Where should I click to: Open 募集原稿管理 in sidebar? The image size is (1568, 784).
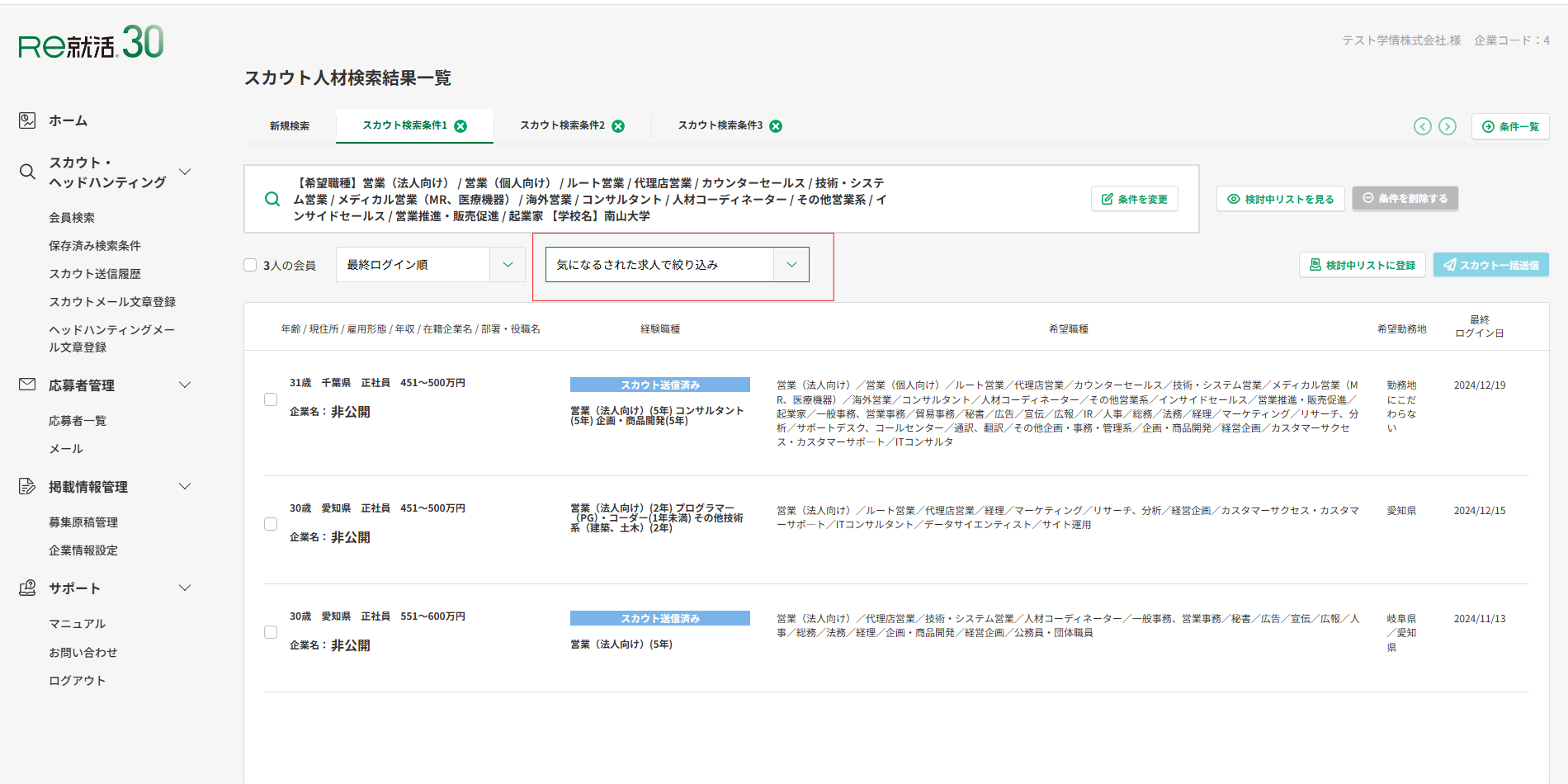pos(83,522)
